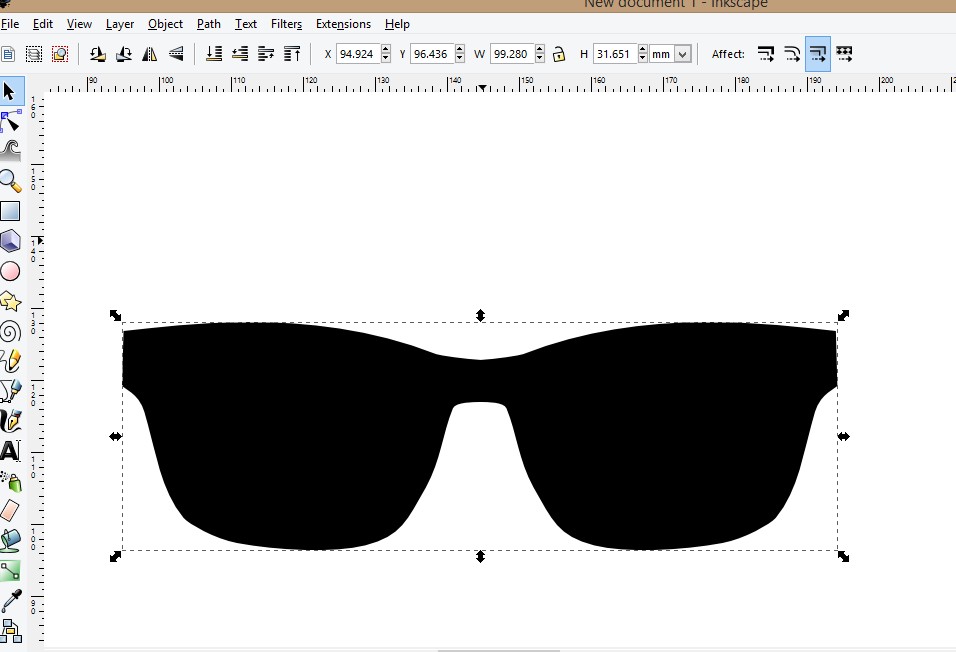The height and width of the screenshot is (652, 956).
Task: Enable moving gradients along with objects
Action: [818, 53]
